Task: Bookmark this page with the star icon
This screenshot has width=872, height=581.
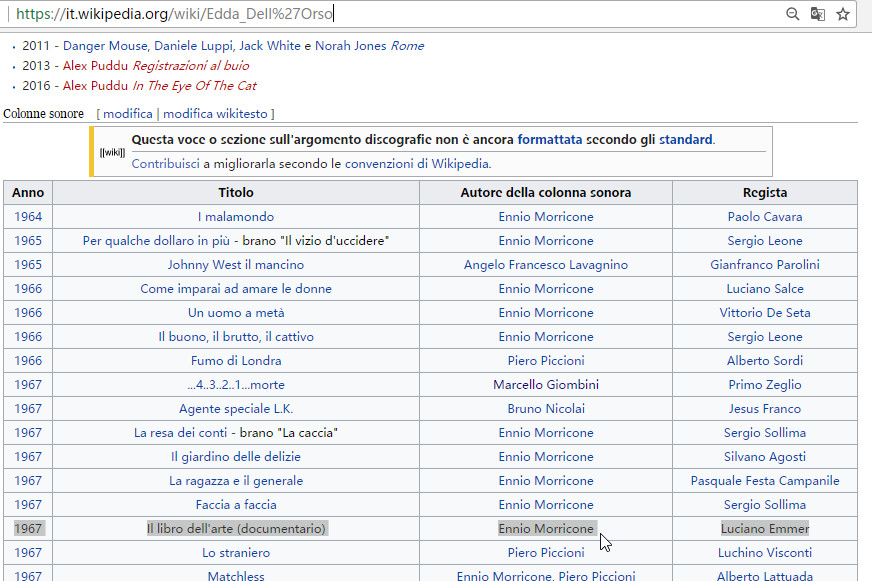Action: click(x=843, y=14)
